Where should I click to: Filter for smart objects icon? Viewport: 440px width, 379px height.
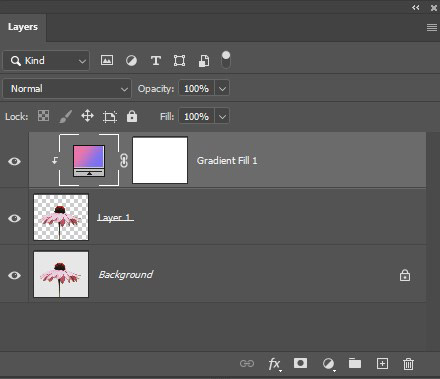click(204, 61)
